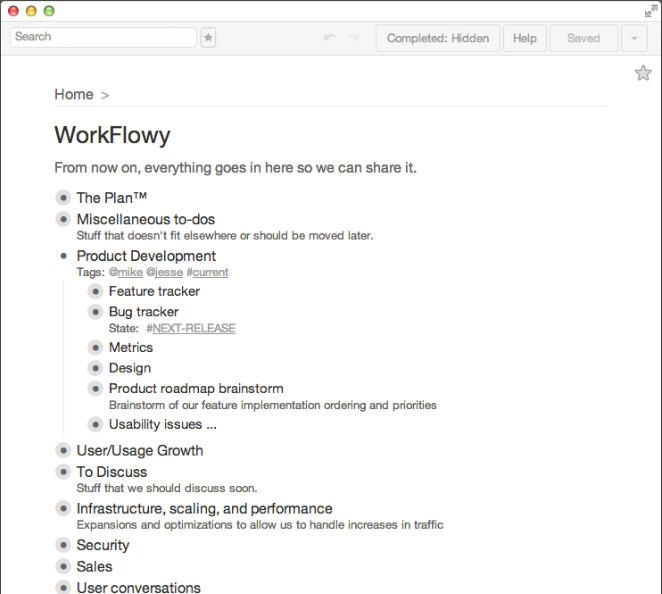Click the star button beside search field
The image size is (662, 594).
(208, 38)
